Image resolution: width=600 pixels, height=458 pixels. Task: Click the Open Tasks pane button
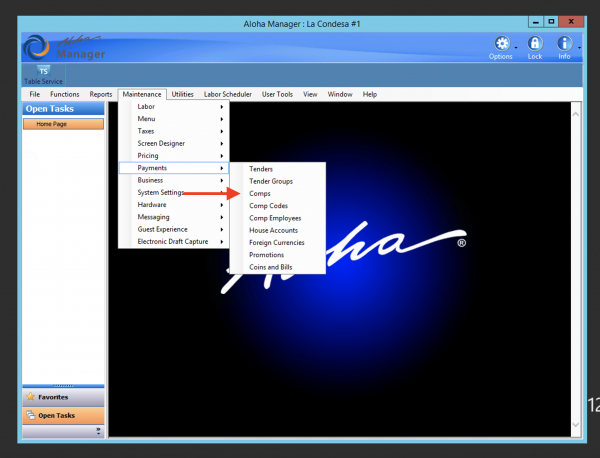(63, 416)
